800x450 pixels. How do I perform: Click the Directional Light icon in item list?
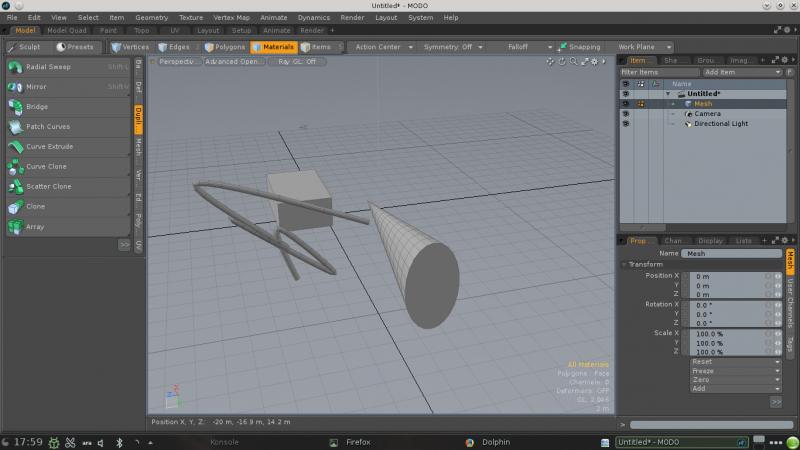(x=688, y=123)
